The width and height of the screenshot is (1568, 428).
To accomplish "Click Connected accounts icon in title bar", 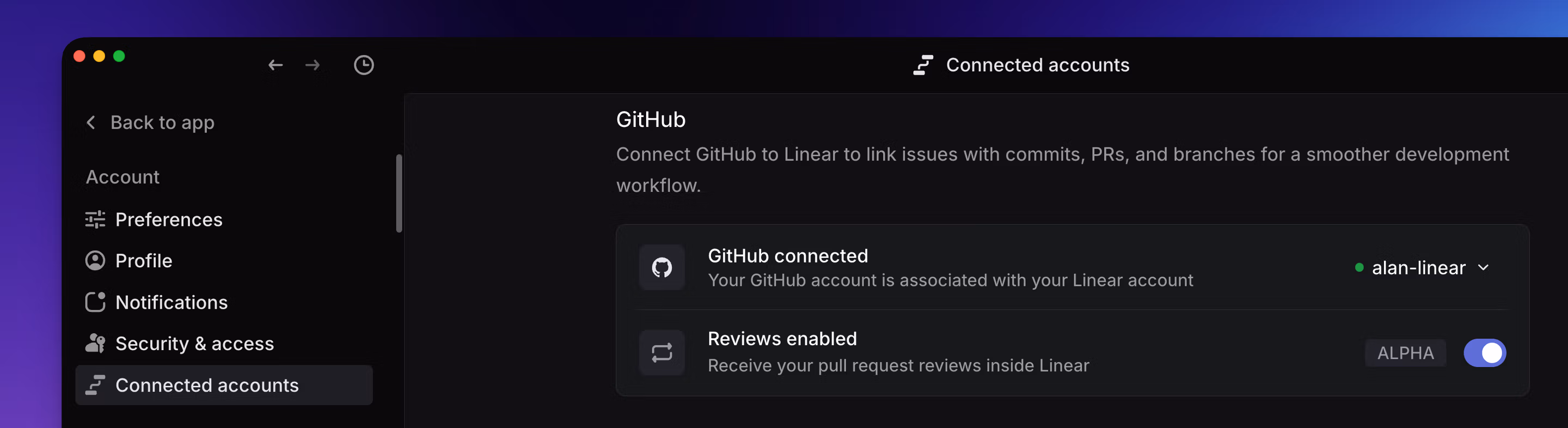I will [923, 65].
